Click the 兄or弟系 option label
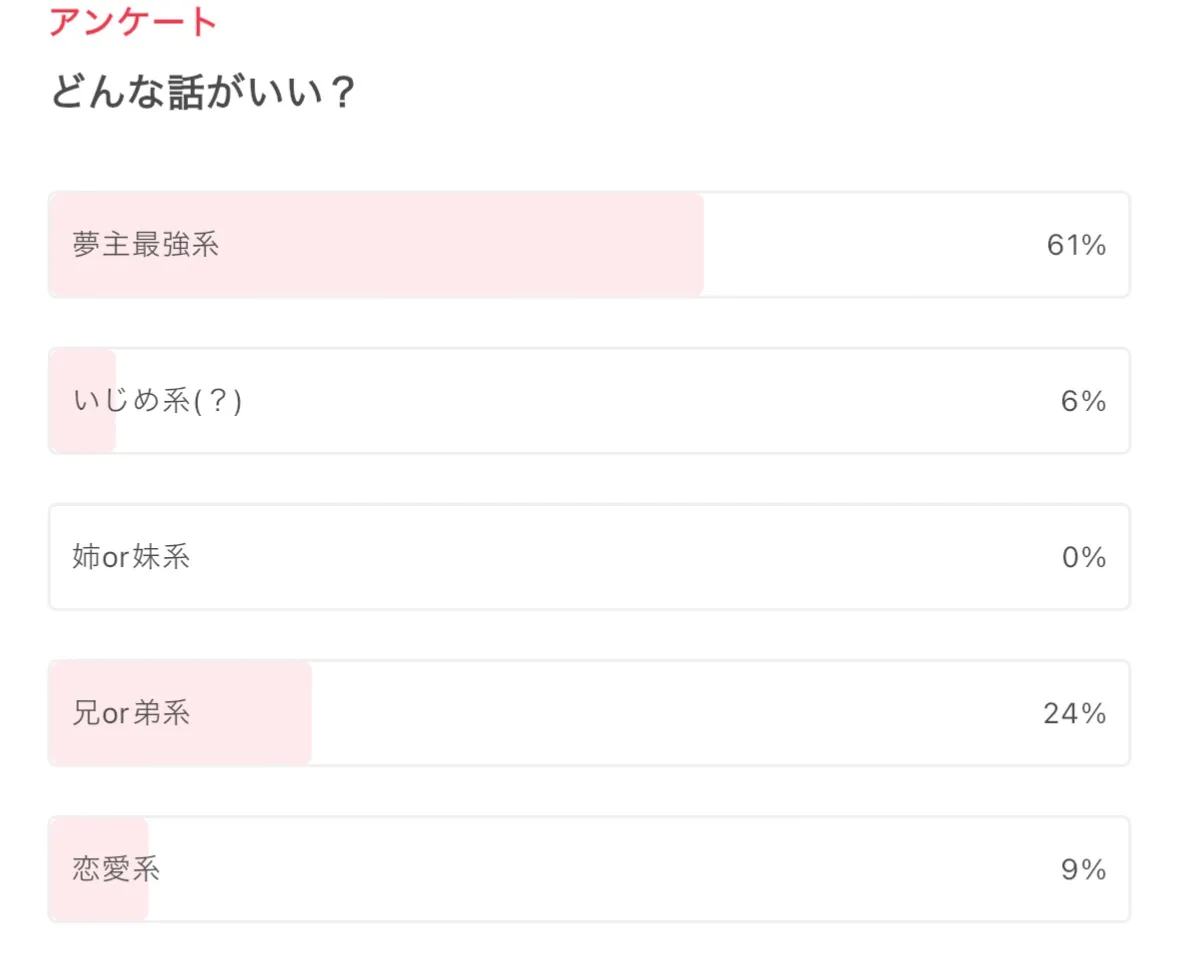This screenshot has height=964, width=1179. pos(131,713)
